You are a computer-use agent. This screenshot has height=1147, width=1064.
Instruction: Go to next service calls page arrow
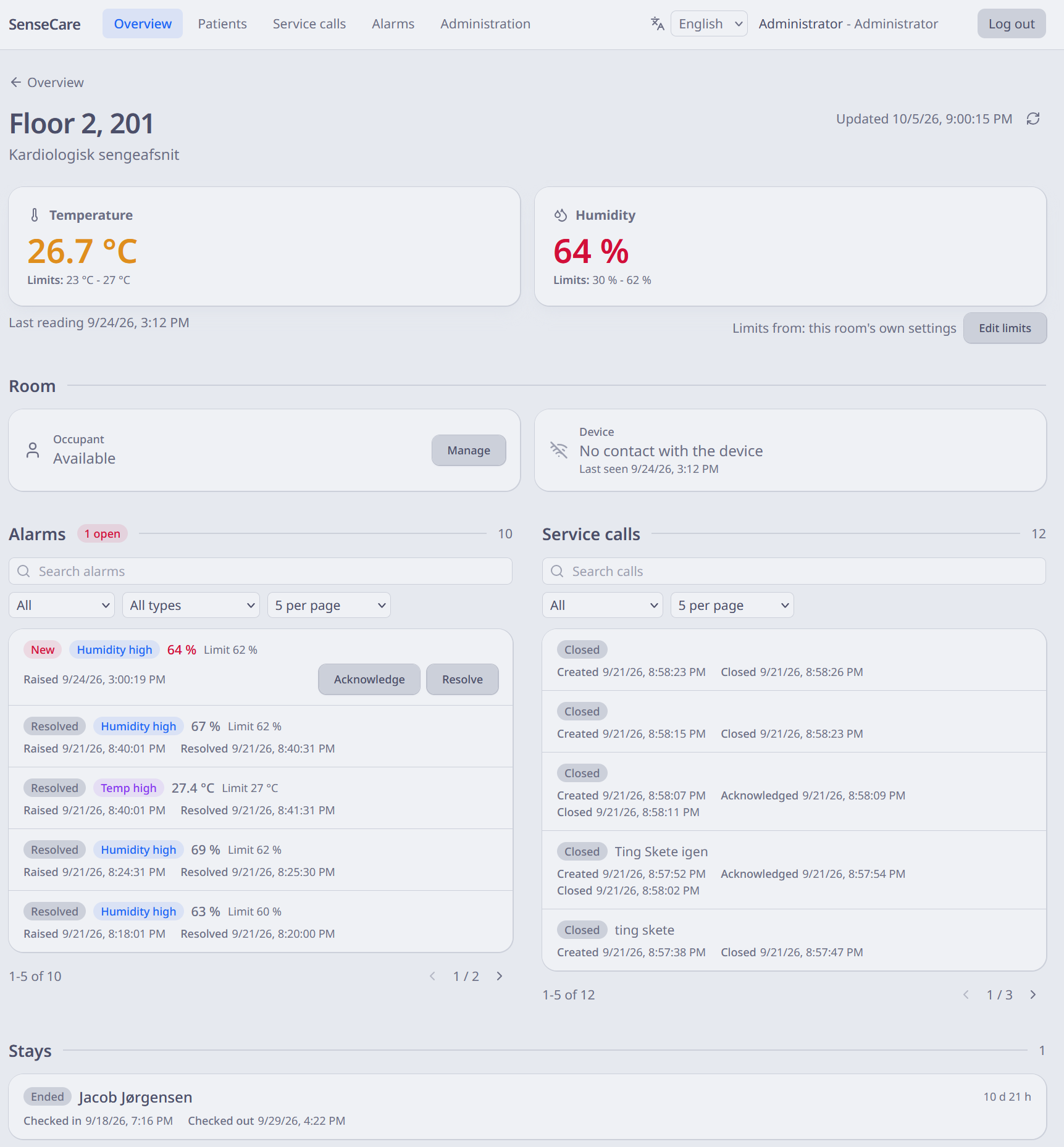click(x=1033, y=995)
